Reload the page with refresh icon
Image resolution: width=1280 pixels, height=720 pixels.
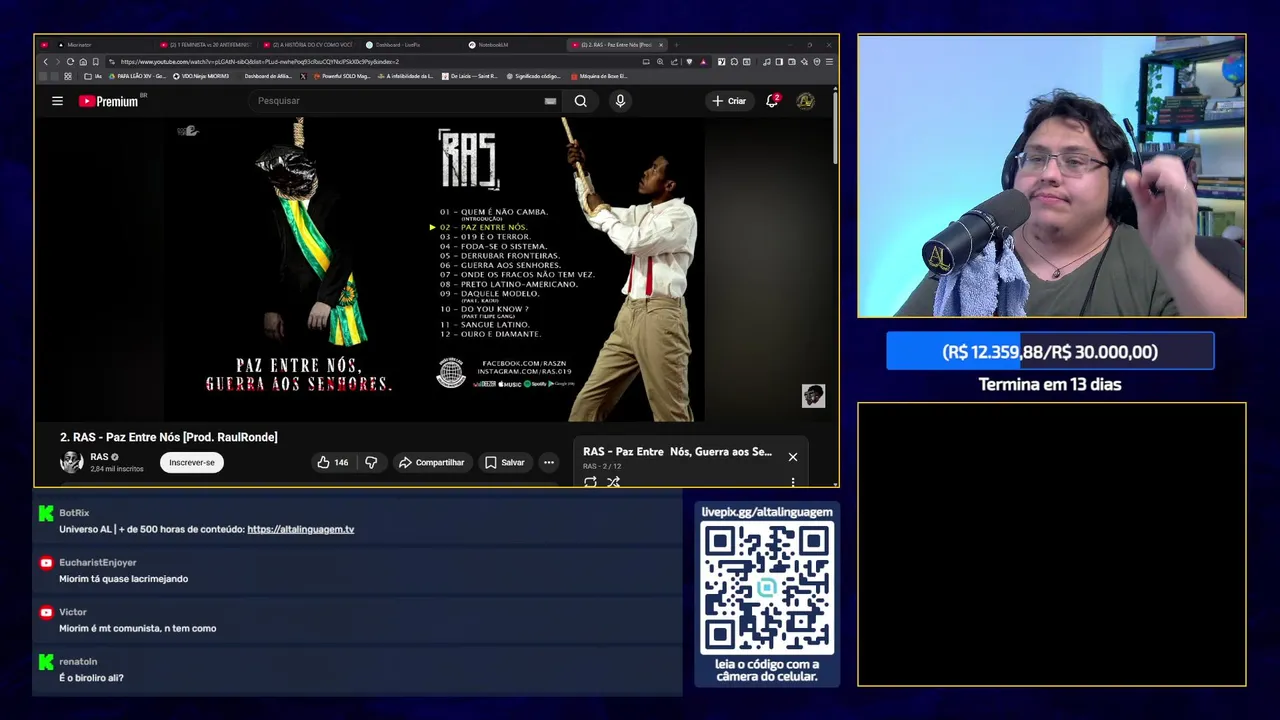(x=70, y=62)
